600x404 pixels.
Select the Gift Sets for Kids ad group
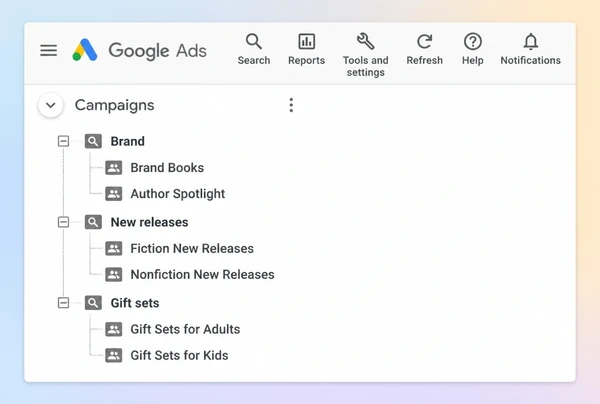tap(179, 355)
